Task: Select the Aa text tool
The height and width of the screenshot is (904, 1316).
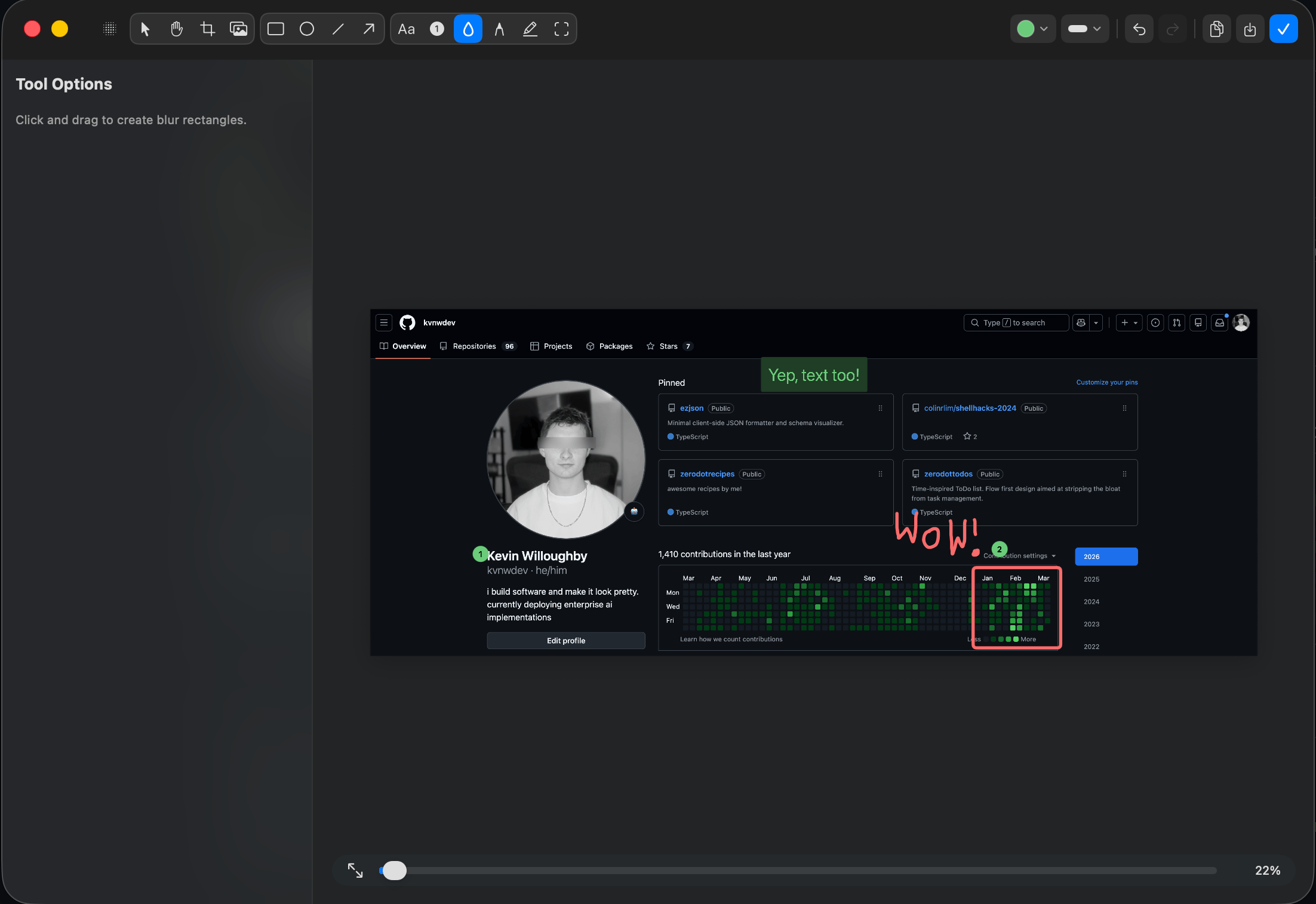Action: pos(406,29)
